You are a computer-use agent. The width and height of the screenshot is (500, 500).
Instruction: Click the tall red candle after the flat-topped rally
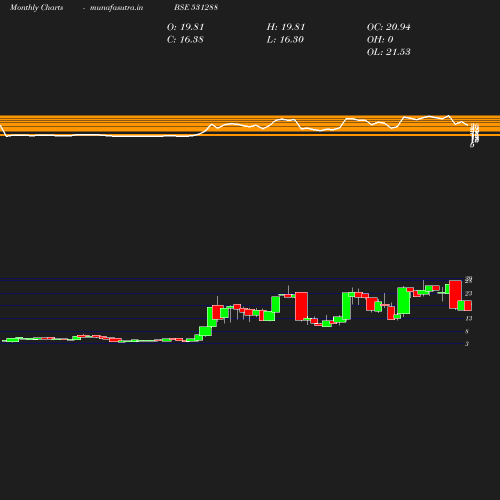(301, 306)
